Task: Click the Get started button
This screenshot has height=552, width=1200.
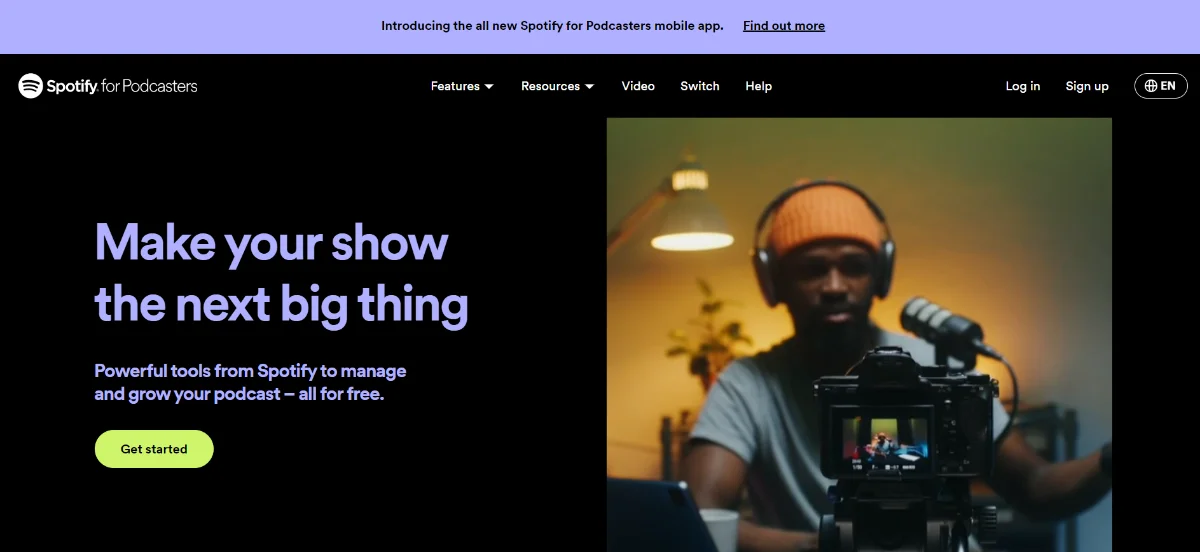Action: pyautogui.click(x=154, y=449)
